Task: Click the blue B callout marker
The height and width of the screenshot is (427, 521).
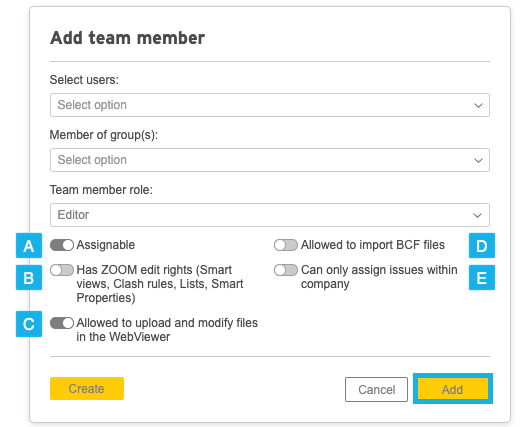Action: [29, 277]
